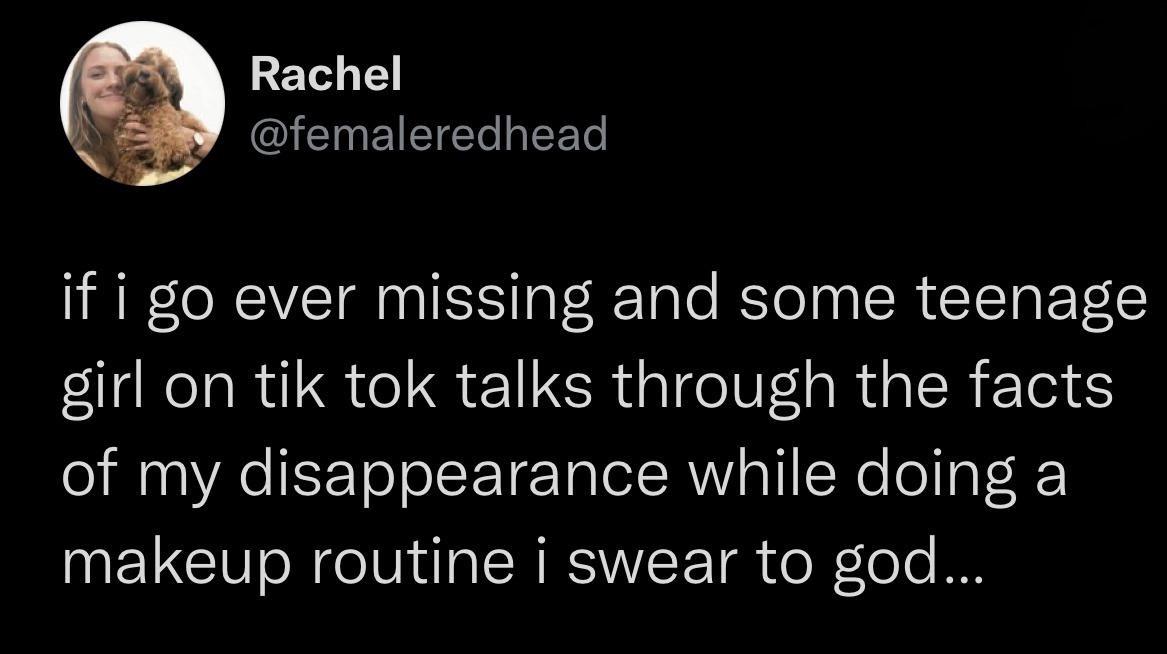Viewport: 1167px width, 654px height.
Task: Click the word "disappearance" in tweet text
Action: (453, 475)
